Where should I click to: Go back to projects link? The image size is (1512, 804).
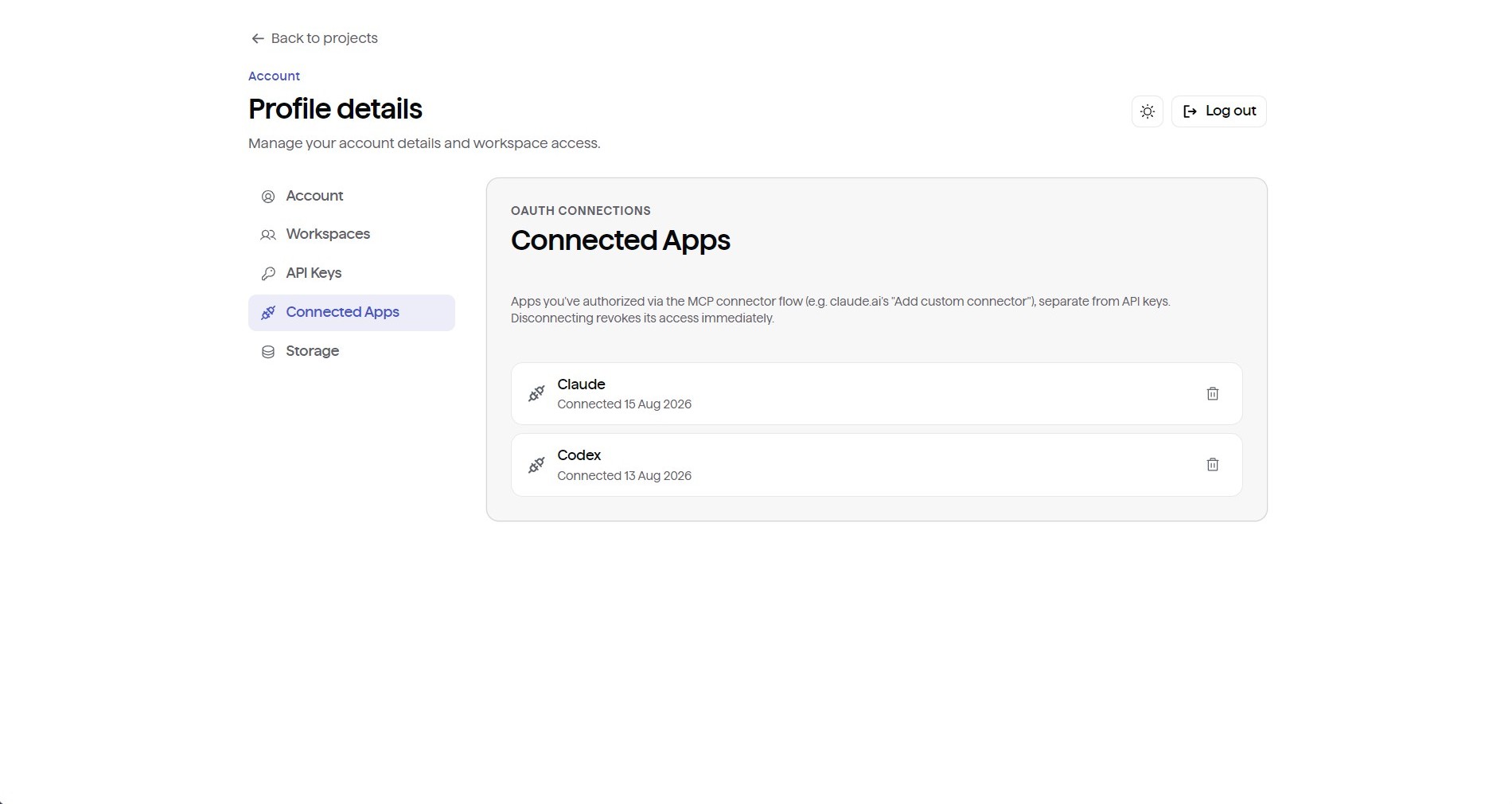click(314, 38)
